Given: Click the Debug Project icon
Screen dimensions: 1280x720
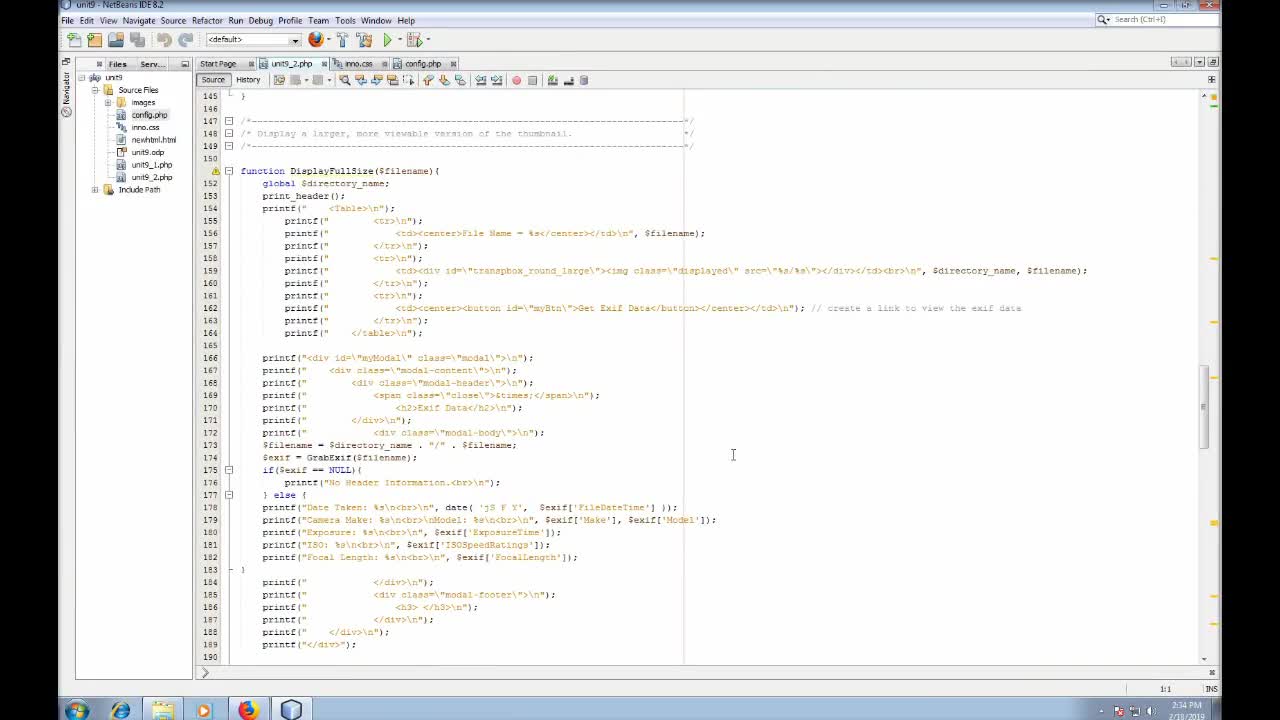Looking at the screenshot, I should (x=414, y=40).
